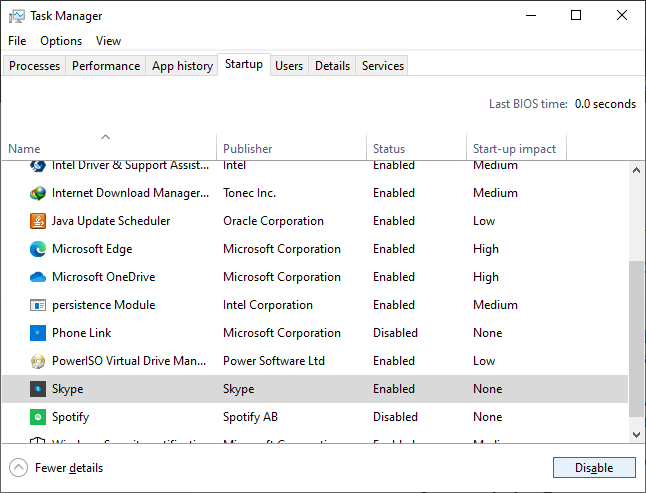The height and width of the screenshot is (493, 646).
Task: Click the Microsoft OneDrive cloud icon
Action: point(38,277)
